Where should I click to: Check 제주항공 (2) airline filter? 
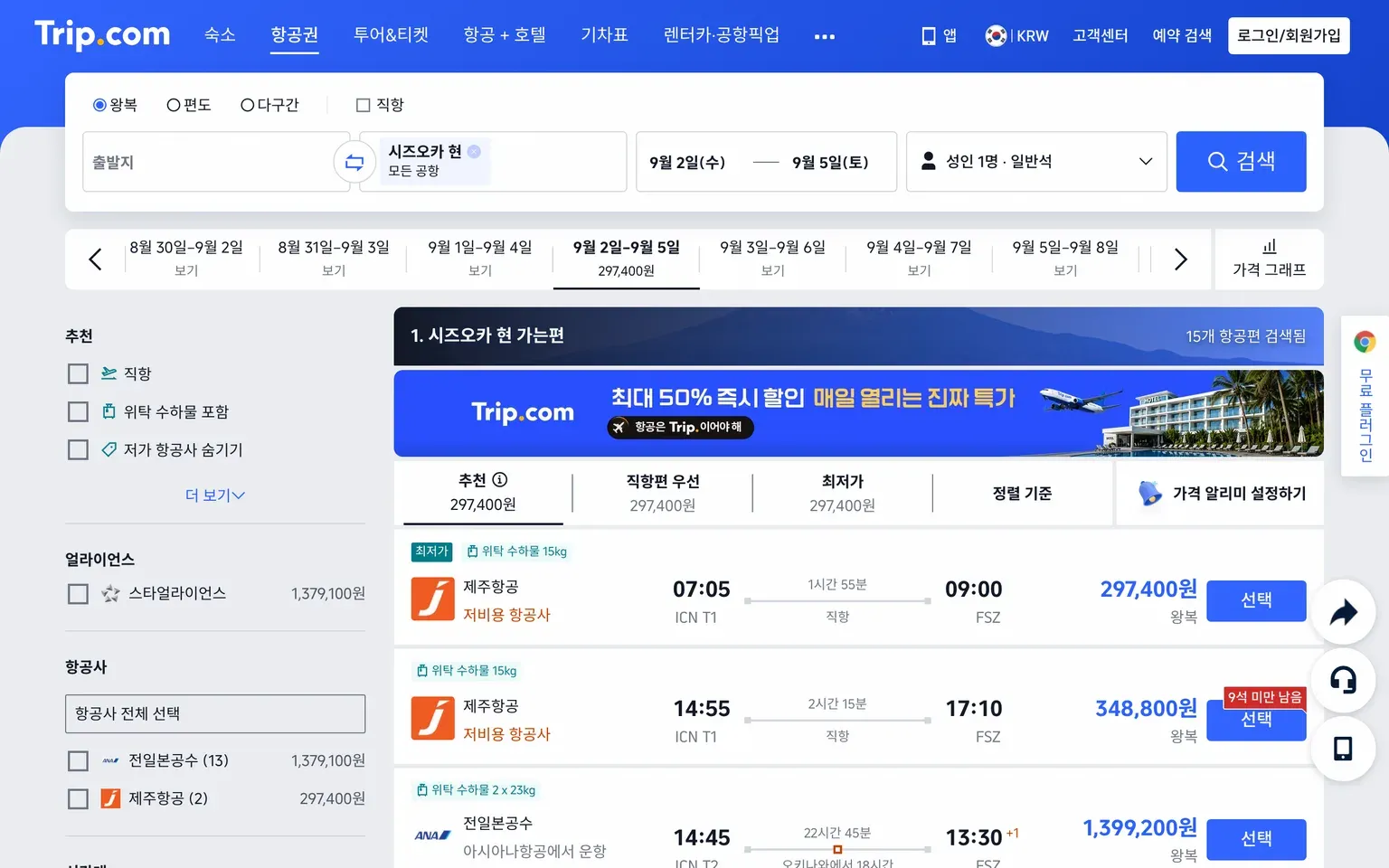(79, 799)
